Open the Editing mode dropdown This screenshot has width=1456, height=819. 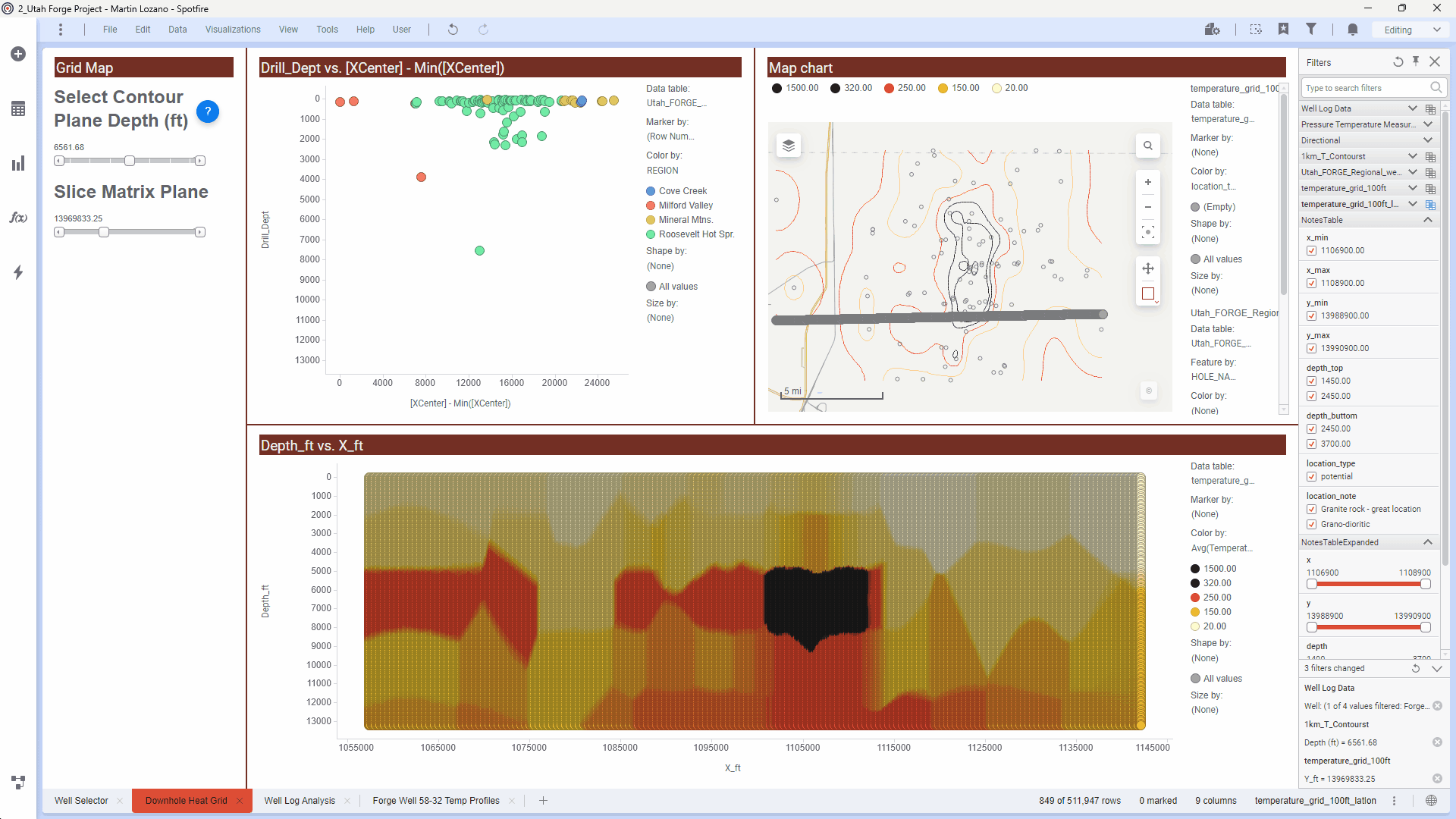(1409, 29)
